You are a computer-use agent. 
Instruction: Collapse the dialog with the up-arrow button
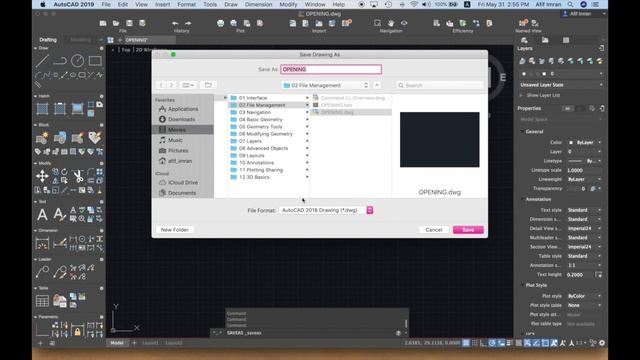(377, 85)
